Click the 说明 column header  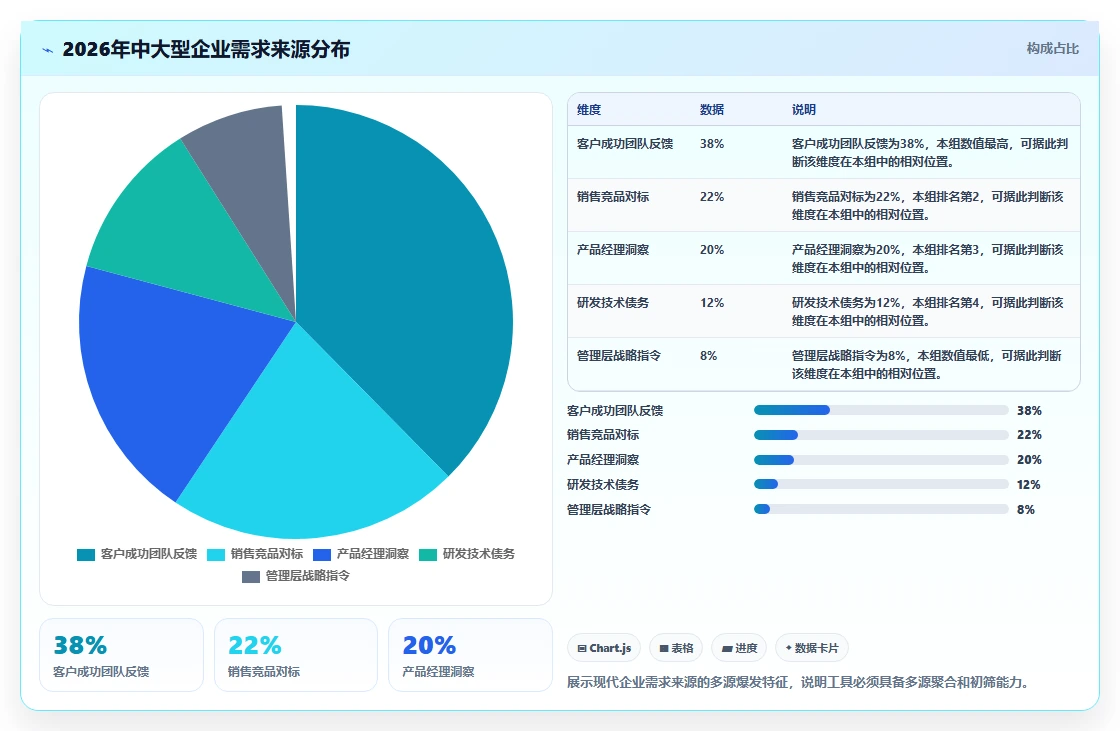[804, 109]
